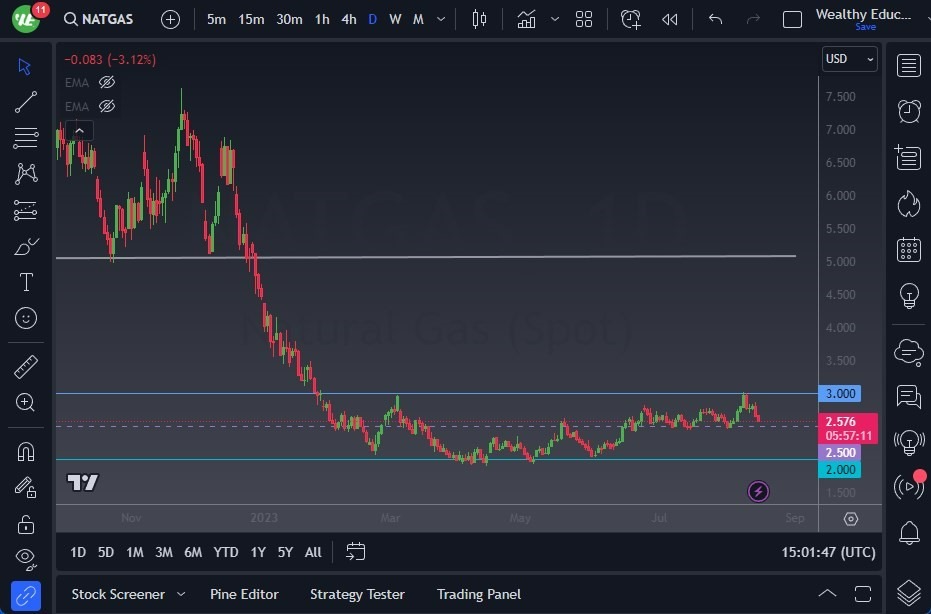Toggle magnet mode for drawings
The image size is (931, 614).
tap(26, 452)
